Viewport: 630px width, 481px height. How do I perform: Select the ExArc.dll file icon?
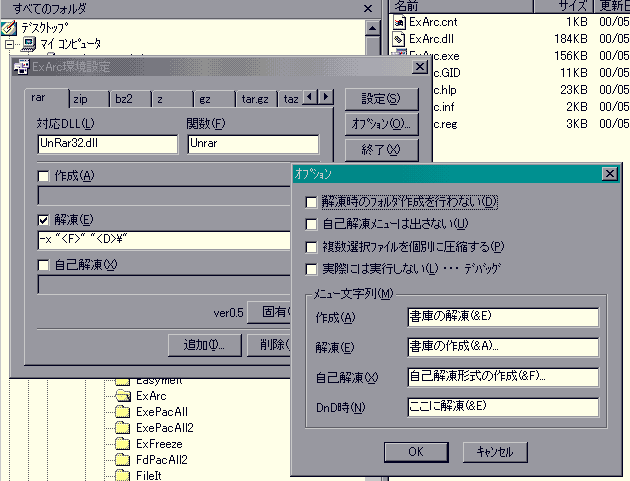point(399,39)
